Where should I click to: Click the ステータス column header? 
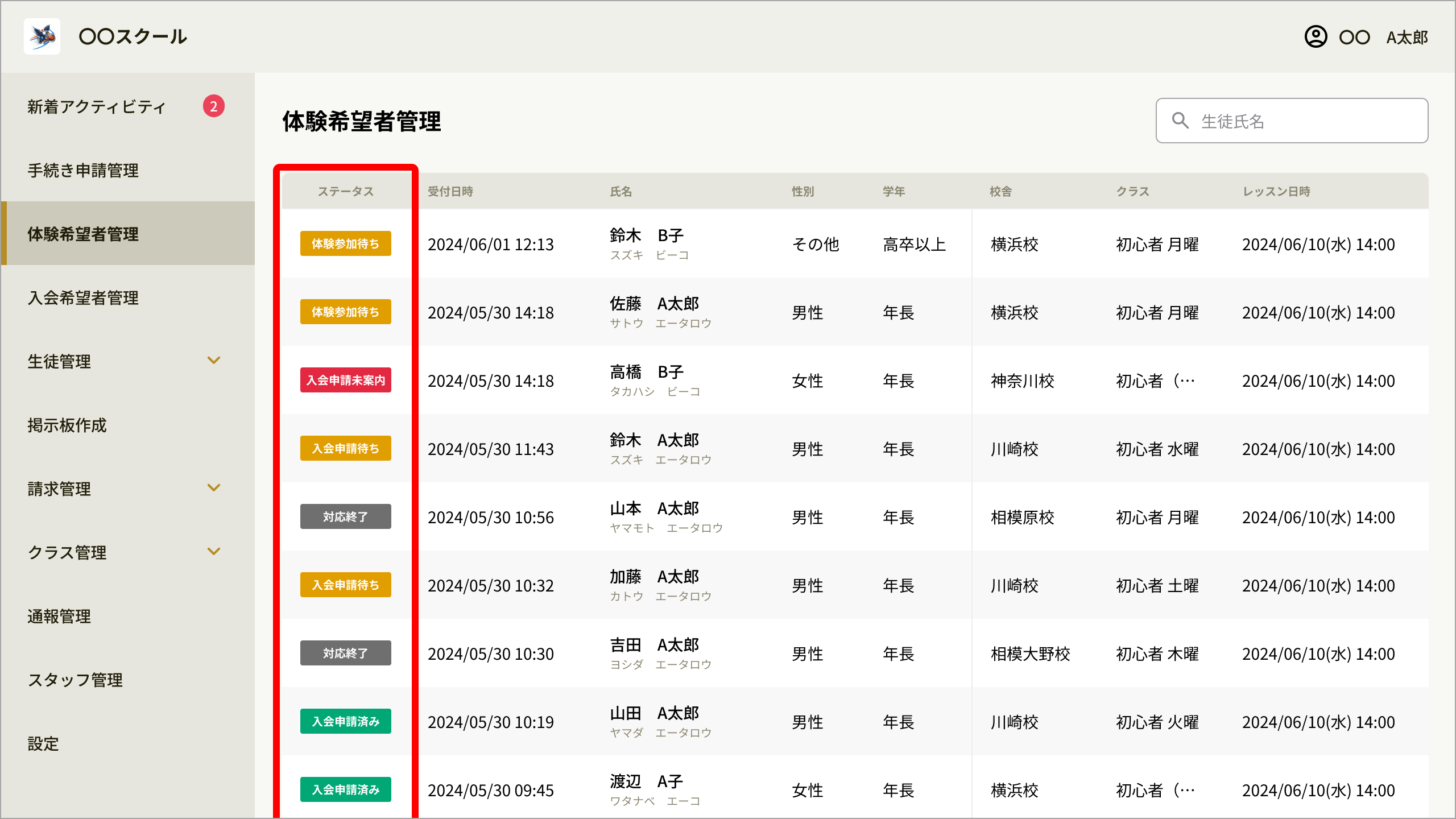click(346, 191)
